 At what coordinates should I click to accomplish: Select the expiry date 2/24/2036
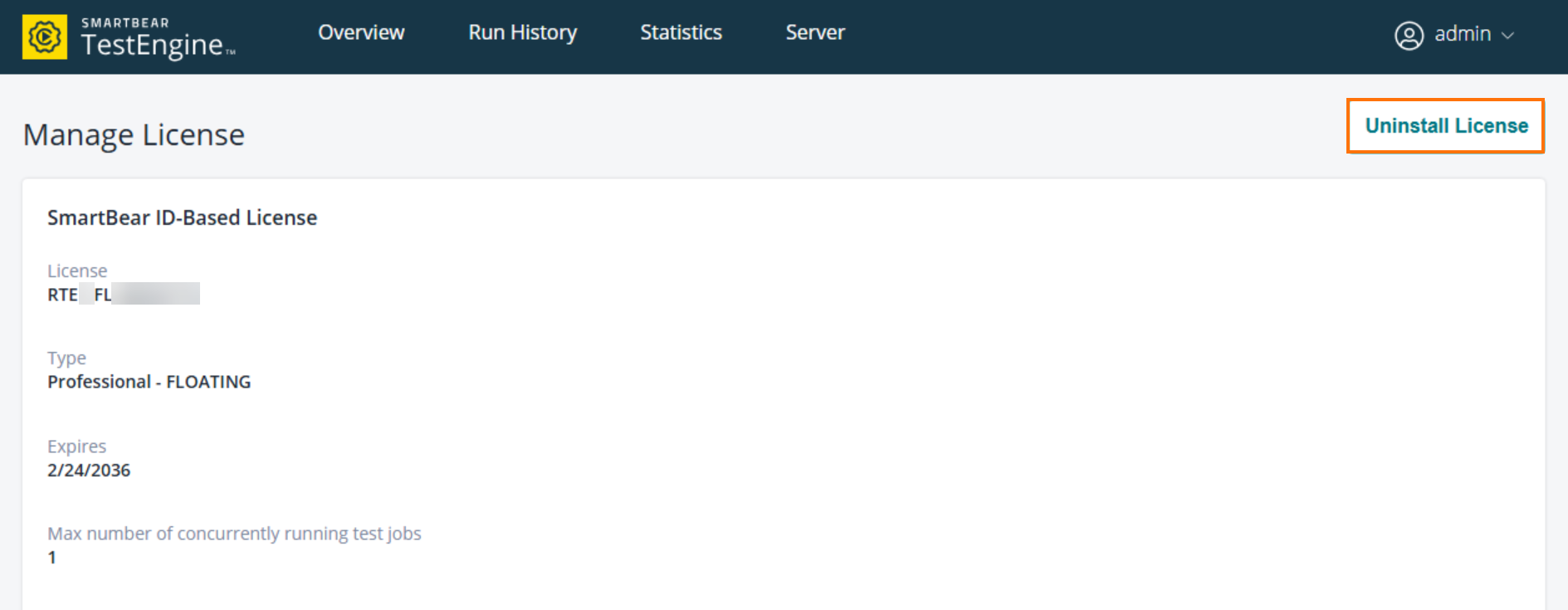(89, 471)
